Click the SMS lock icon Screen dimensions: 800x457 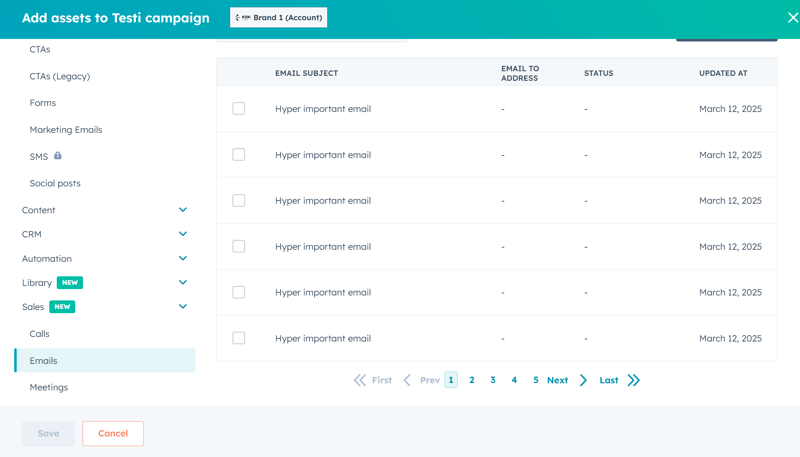(x=58, y=156)
